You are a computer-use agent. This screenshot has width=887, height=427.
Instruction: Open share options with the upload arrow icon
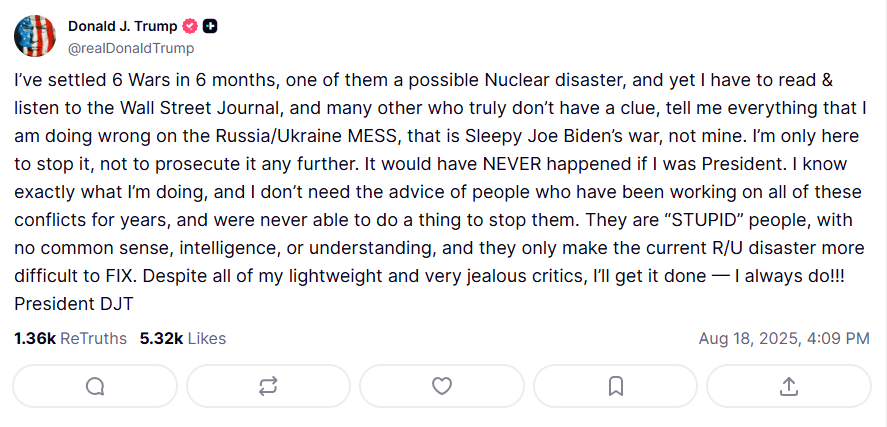tap(788, 386)
